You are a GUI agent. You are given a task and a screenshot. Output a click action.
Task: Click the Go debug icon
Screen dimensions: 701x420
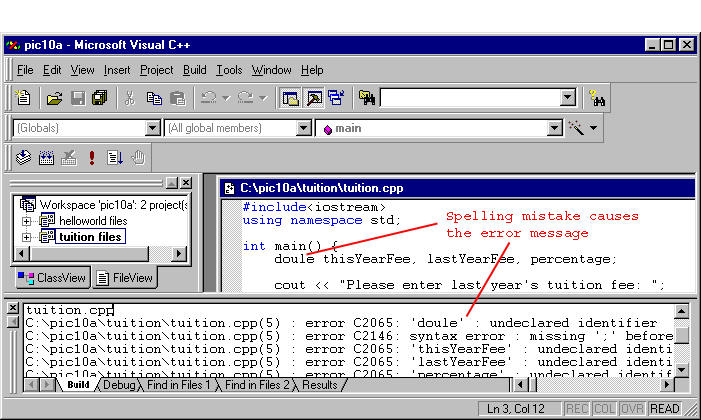[x=115, y=157]
